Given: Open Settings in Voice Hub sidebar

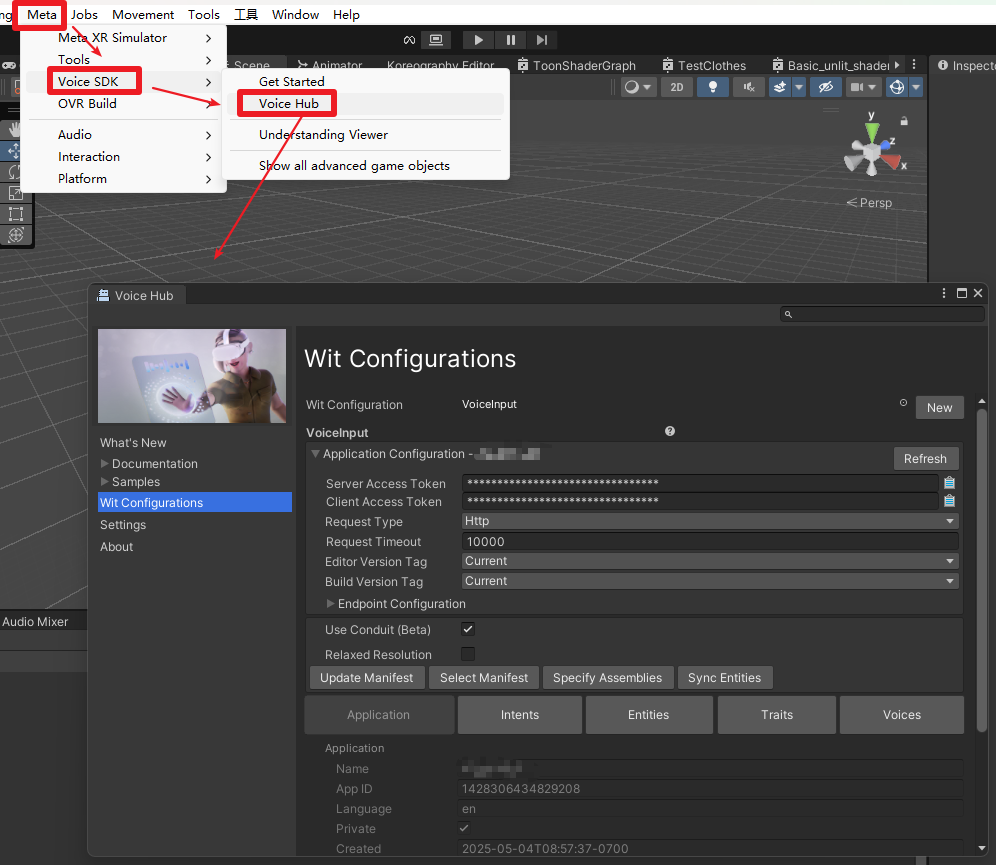Looking at the screenshot, I should click(123, 525).
